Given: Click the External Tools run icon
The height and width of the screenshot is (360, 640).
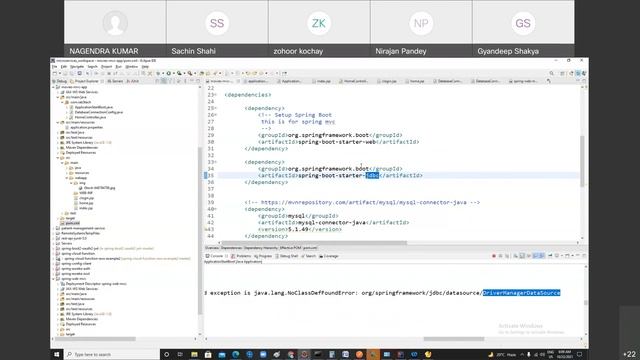Looking at the screenshot, I should 189,73.
